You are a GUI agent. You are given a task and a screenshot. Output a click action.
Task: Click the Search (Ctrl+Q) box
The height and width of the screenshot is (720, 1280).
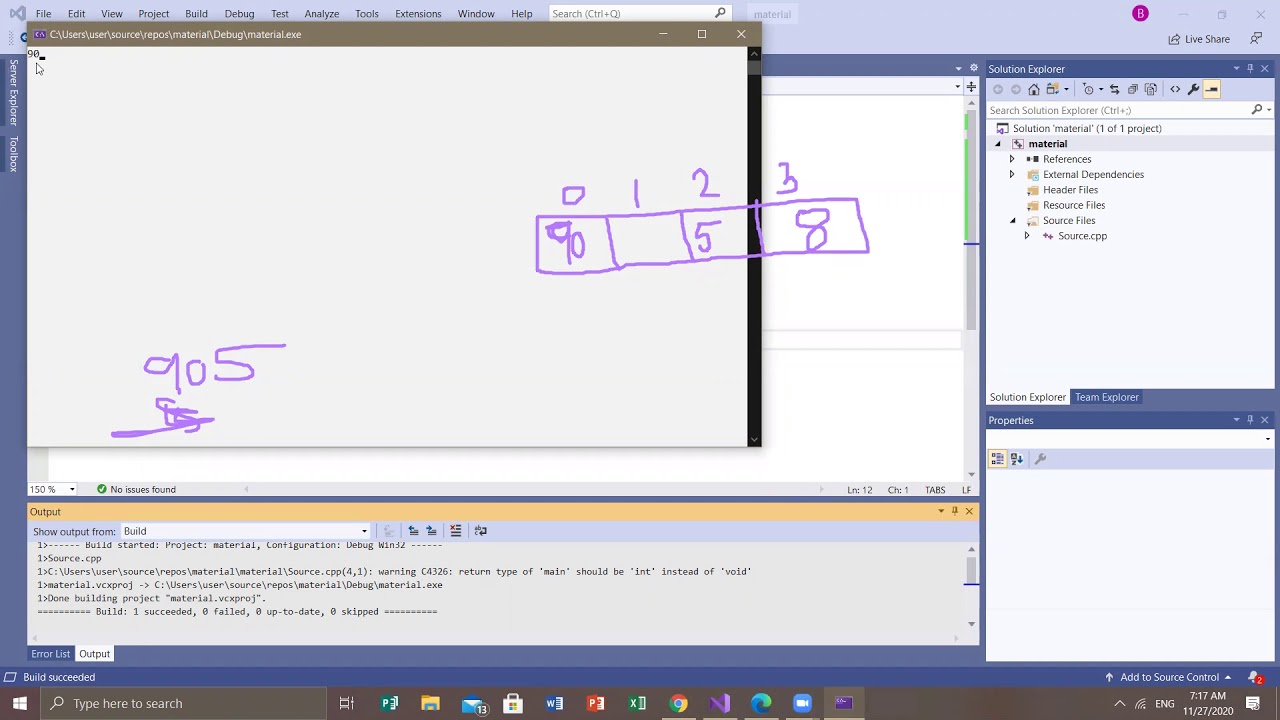pyautogui.click(x=638, y=13)
